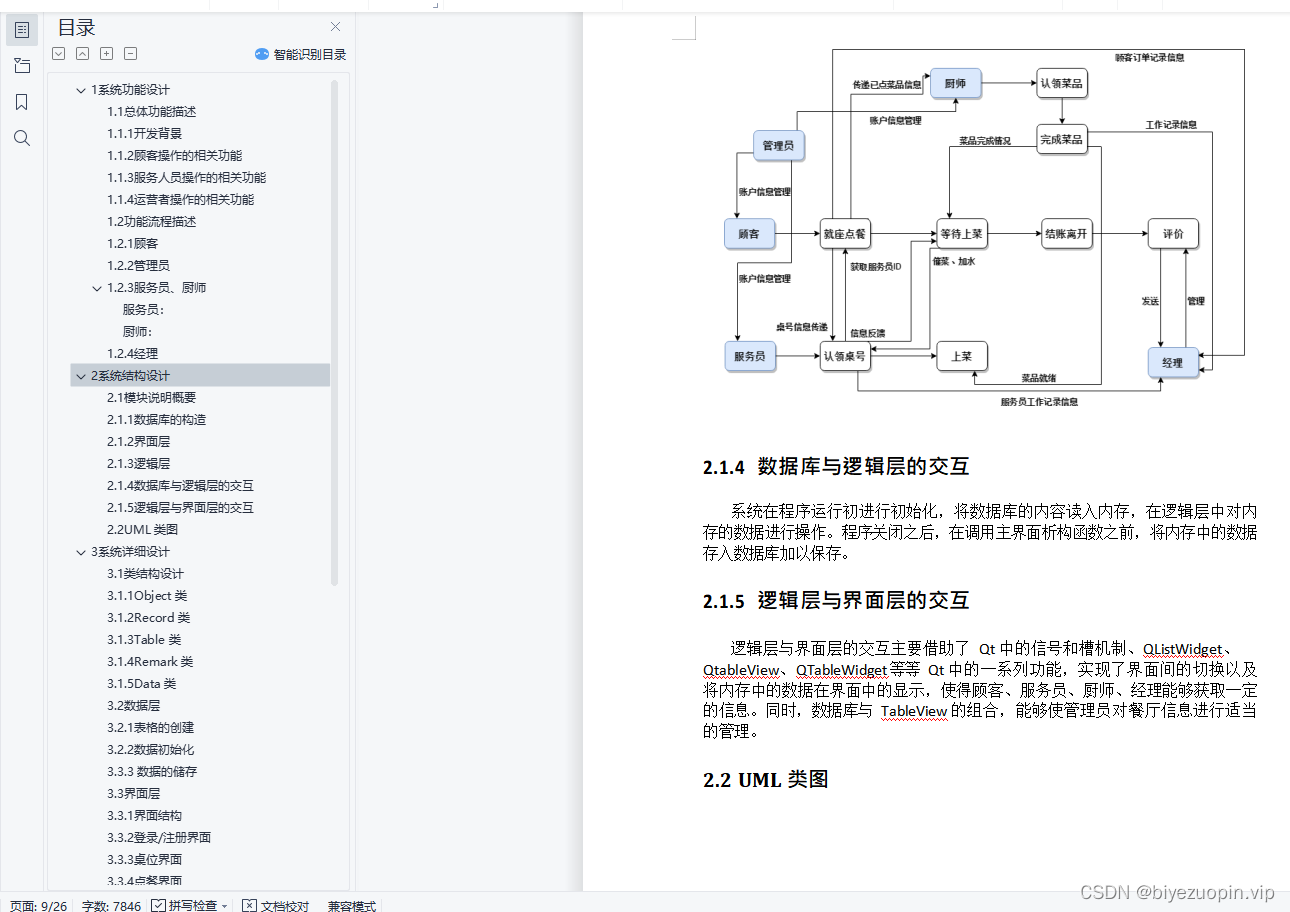The height and width of the screenshot is (912, 1290).
Task: Select the 服务员: outline sub-entry
Action: tap(144, 309)
